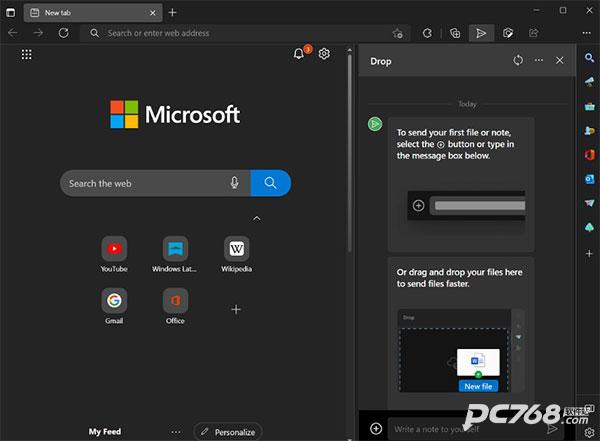The width and height of the screenshot is (600, 441).
Task: Open sidebar Games icon
Action: [x=589, y=131]
